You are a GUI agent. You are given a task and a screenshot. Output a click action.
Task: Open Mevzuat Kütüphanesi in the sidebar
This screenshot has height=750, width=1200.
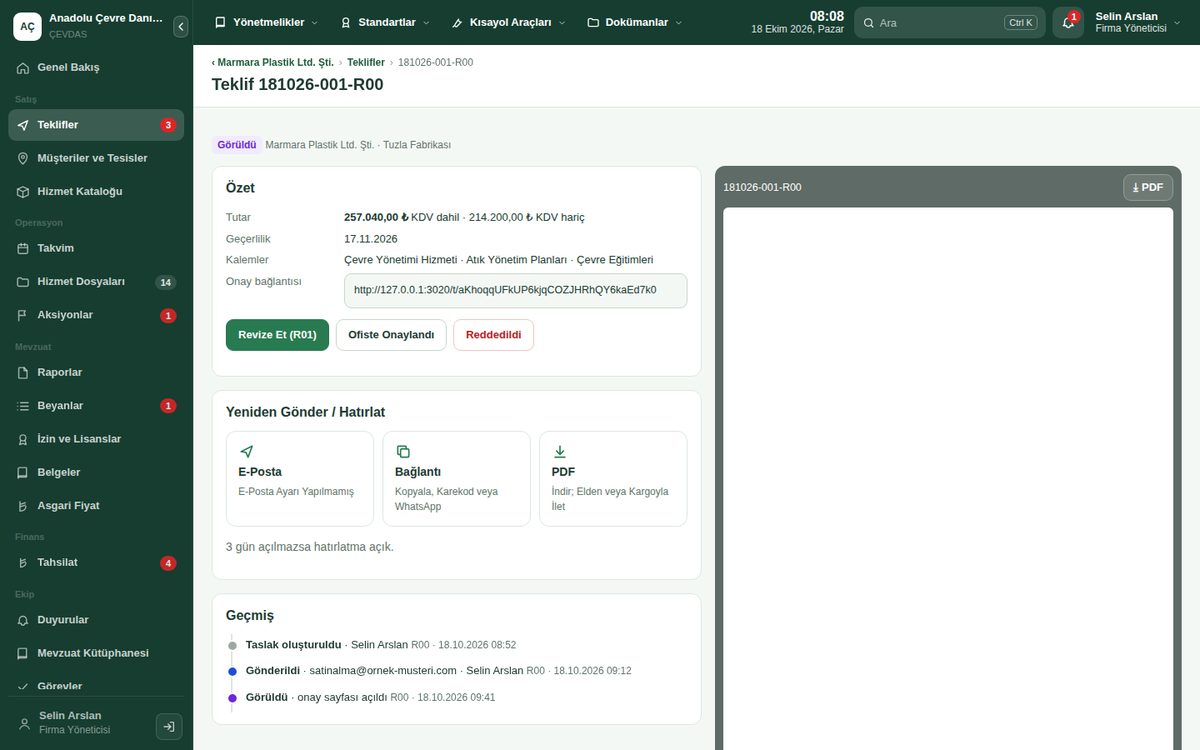[96, 653]
